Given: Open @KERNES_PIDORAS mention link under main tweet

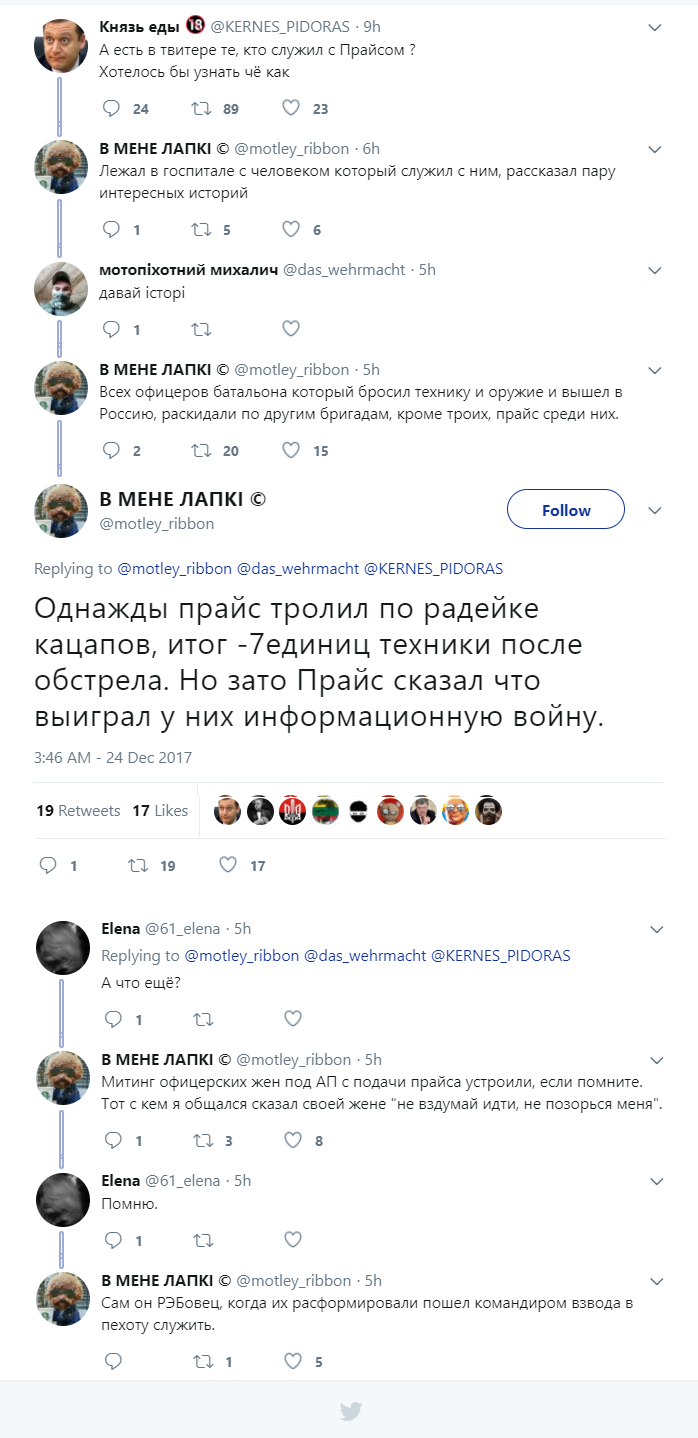Looking at the screenshot, I should point(433,569).
